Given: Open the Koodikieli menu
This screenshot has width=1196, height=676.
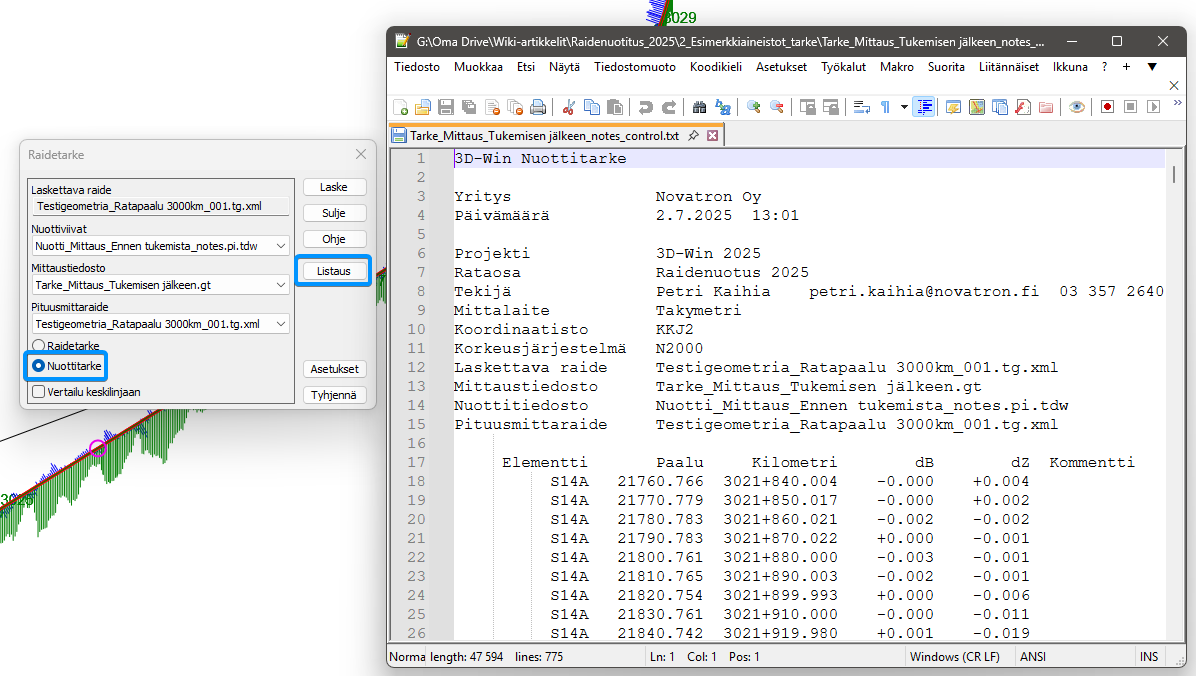Looking at the screenshot, I should click(x=715, y=67).
